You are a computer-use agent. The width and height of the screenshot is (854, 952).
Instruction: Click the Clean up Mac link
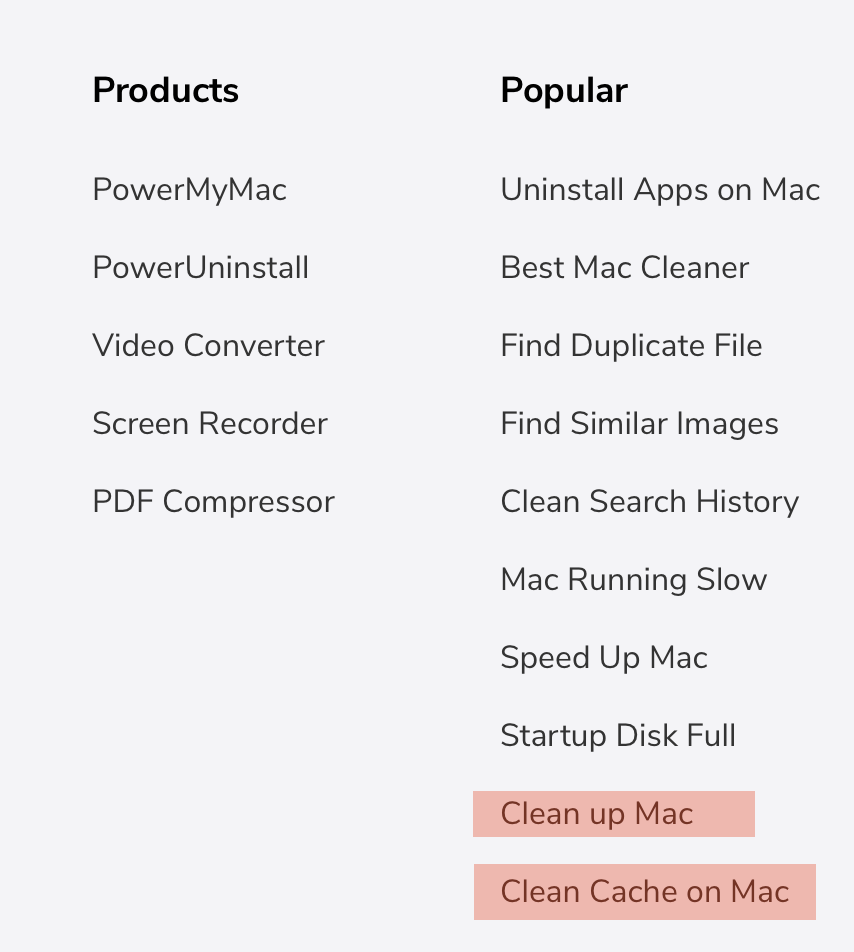point(597,814)
